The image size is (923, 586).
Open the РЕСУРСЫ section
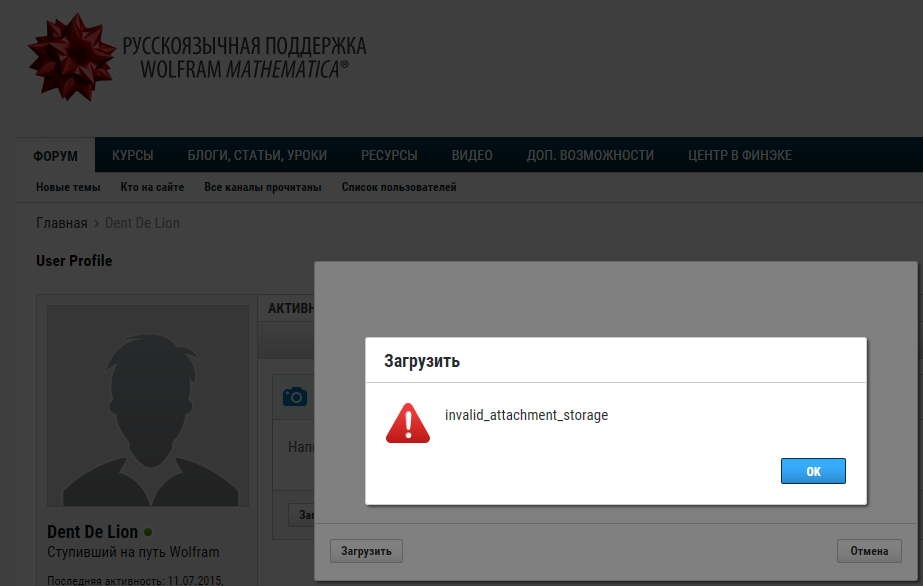(389, 155)
